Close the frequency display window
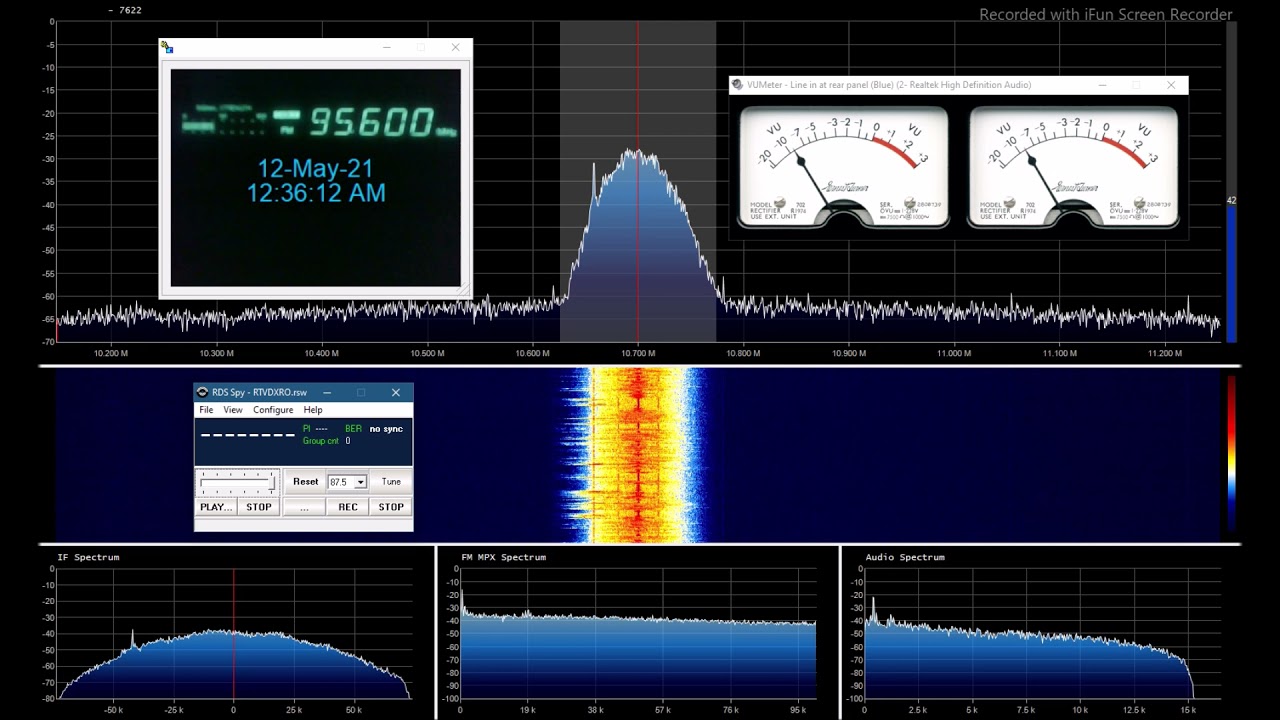The height and width of the screenshot is (720, 1280). [x=456, y=47]
